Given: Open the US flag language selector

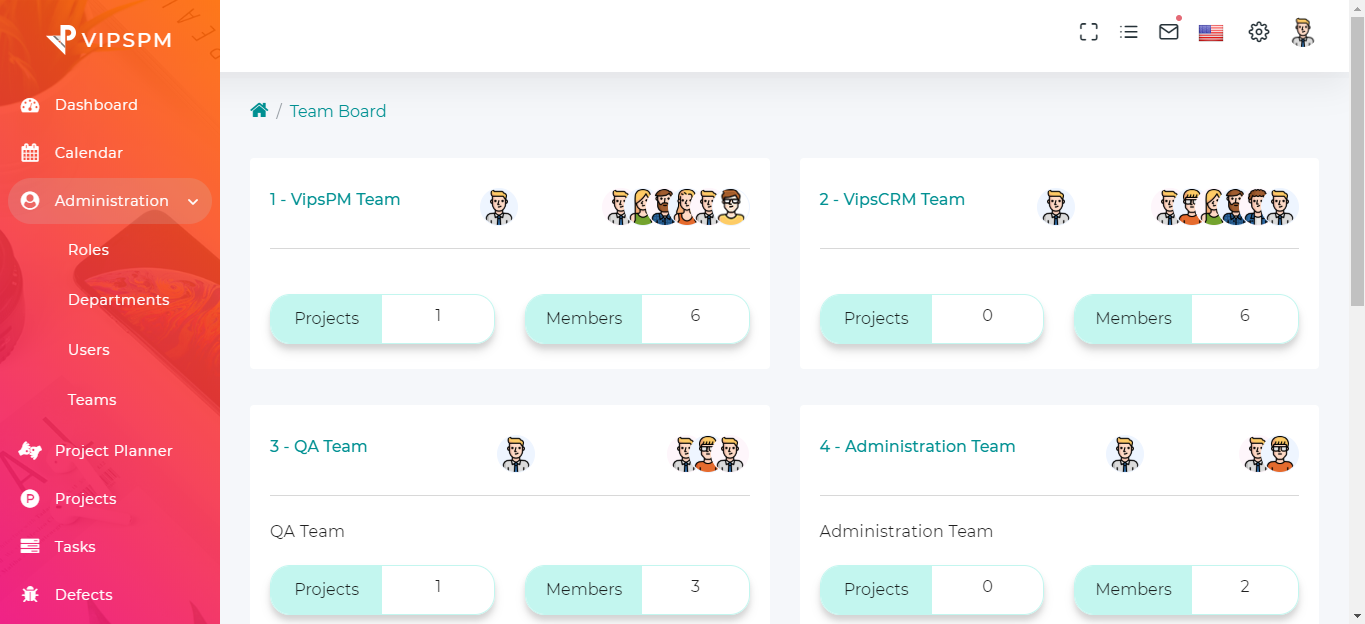Looking at the screenshot, I should 1211,33.
